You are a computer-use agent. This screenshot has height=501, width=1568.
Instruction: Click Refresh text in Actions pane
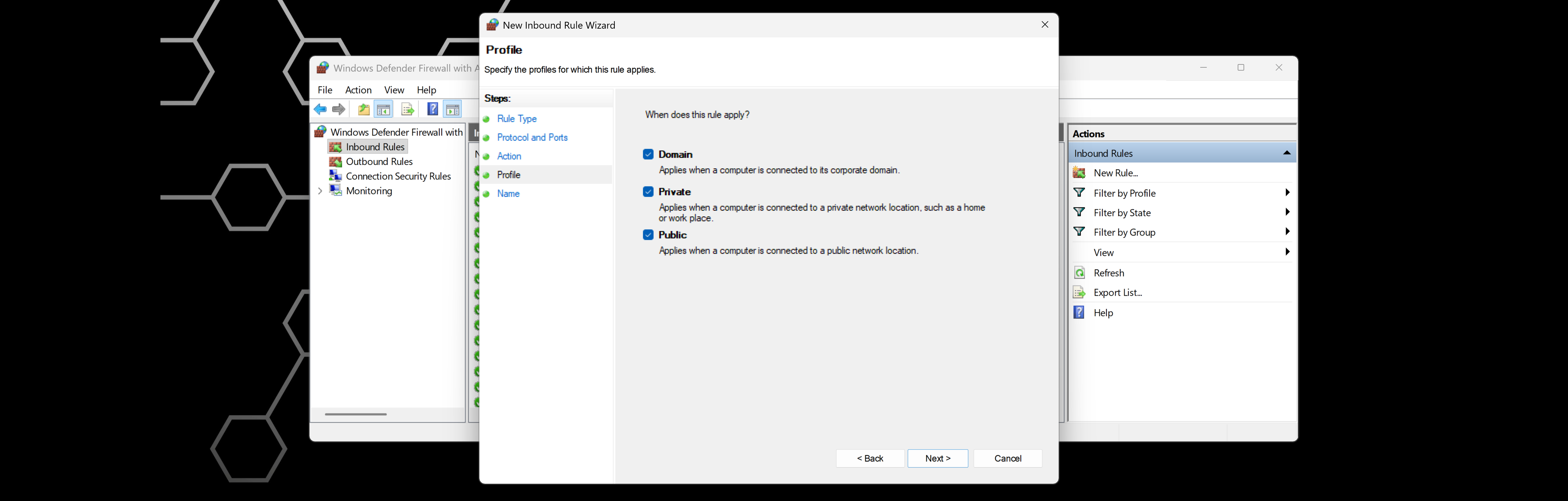pos(1108,273)
